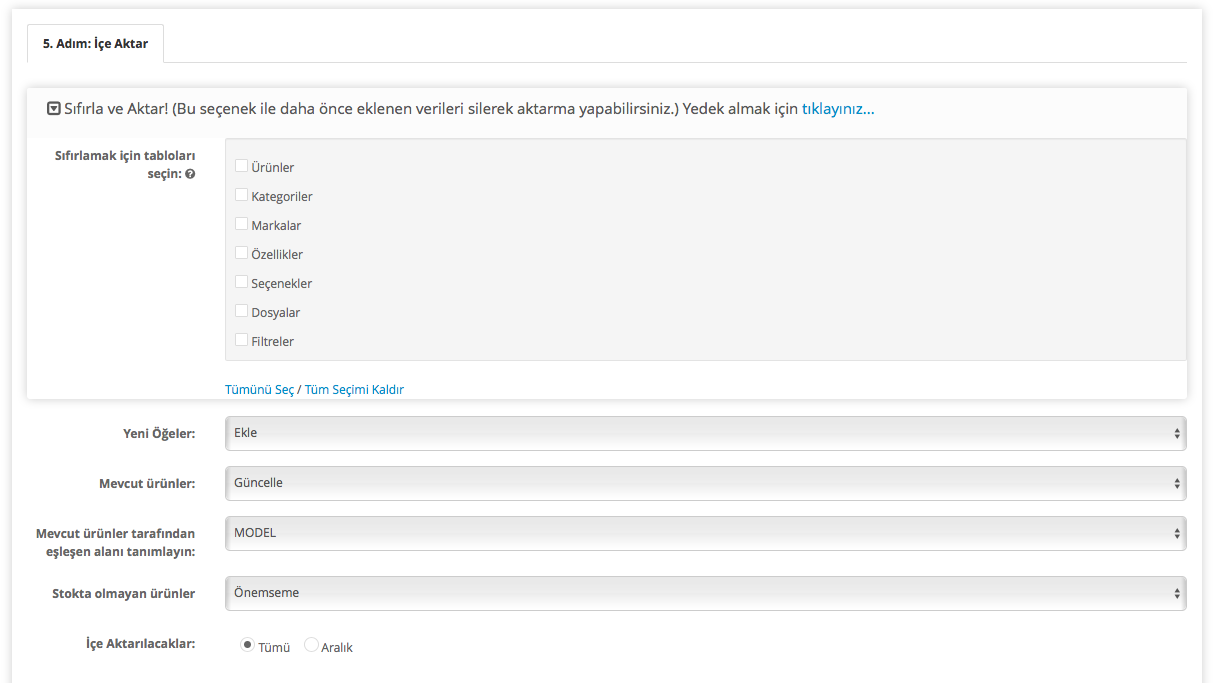Click the tıklayınız backup link
Image resolution: width=1214 pixels, height=683 pixels.
837,109
